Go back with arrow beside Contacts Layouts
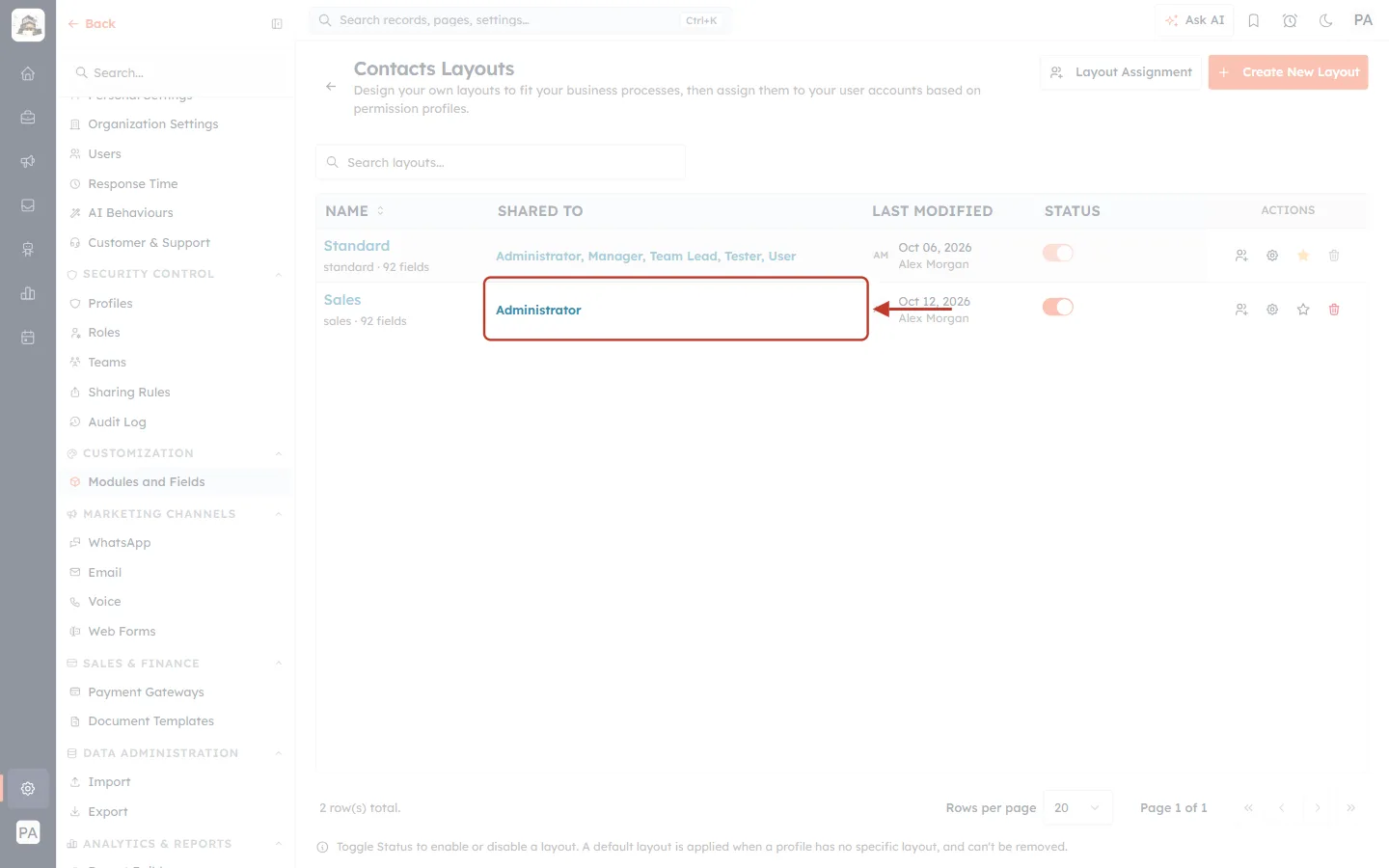 [x=331, y=87]
